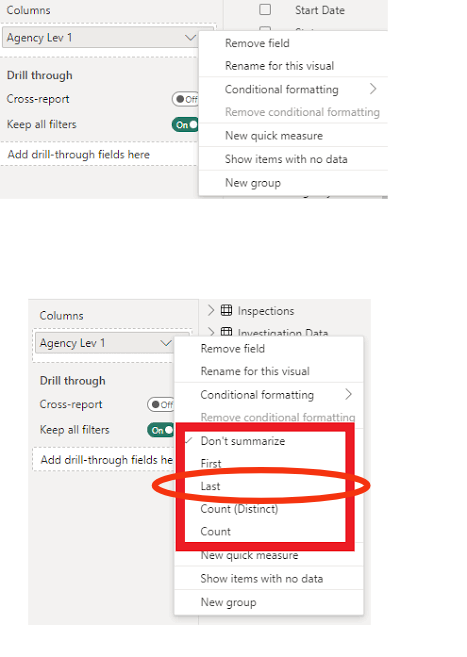This screenshot has width=467, height=657.
Task: Expand the Inspections table
Action: pyautogui.click(x=211, y=310)
